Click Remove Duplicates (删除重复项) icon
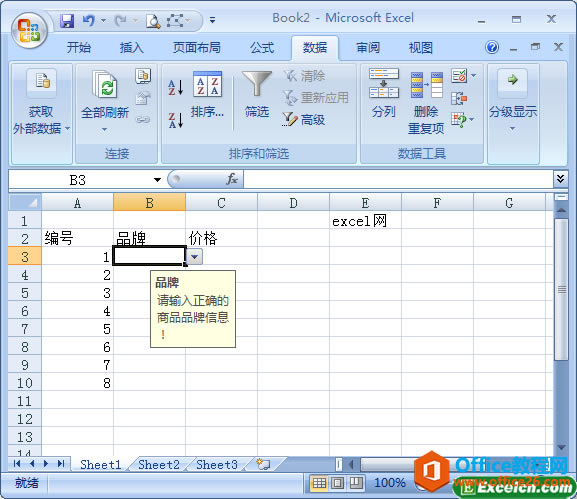 point(426,103)
